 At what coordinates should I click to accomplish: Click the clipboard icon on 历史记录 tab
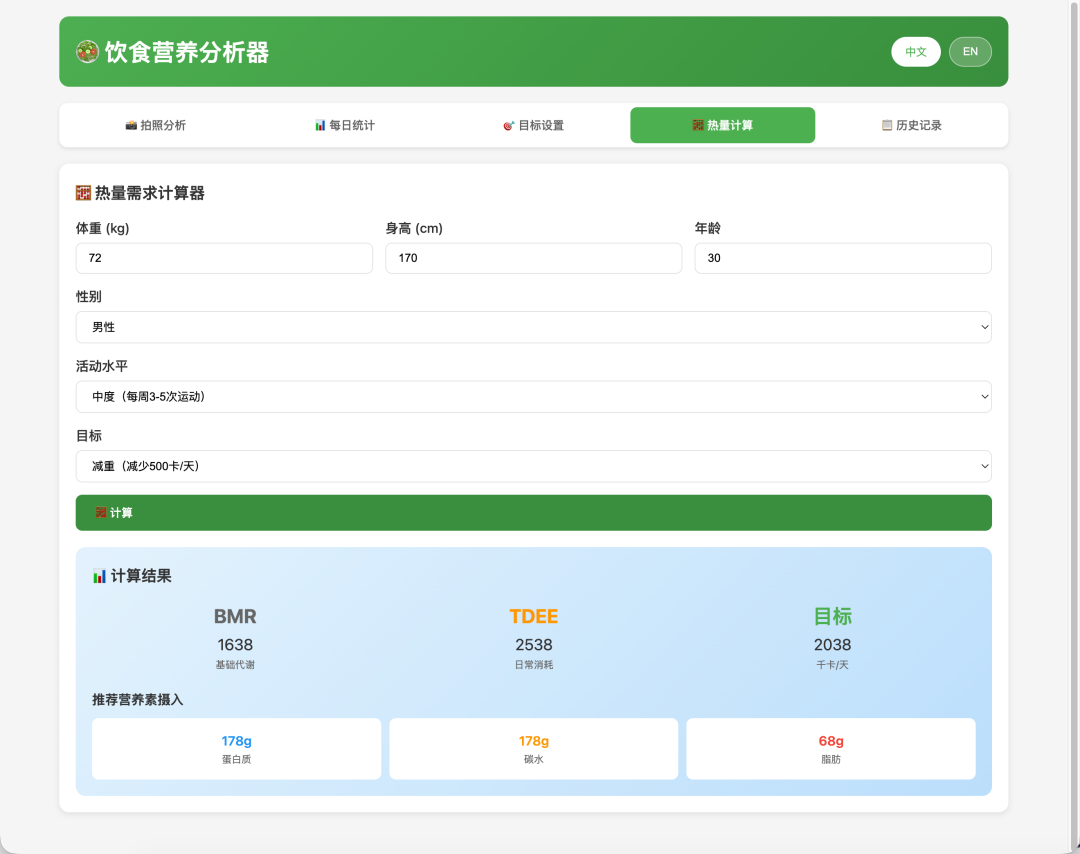click(886, 125)
